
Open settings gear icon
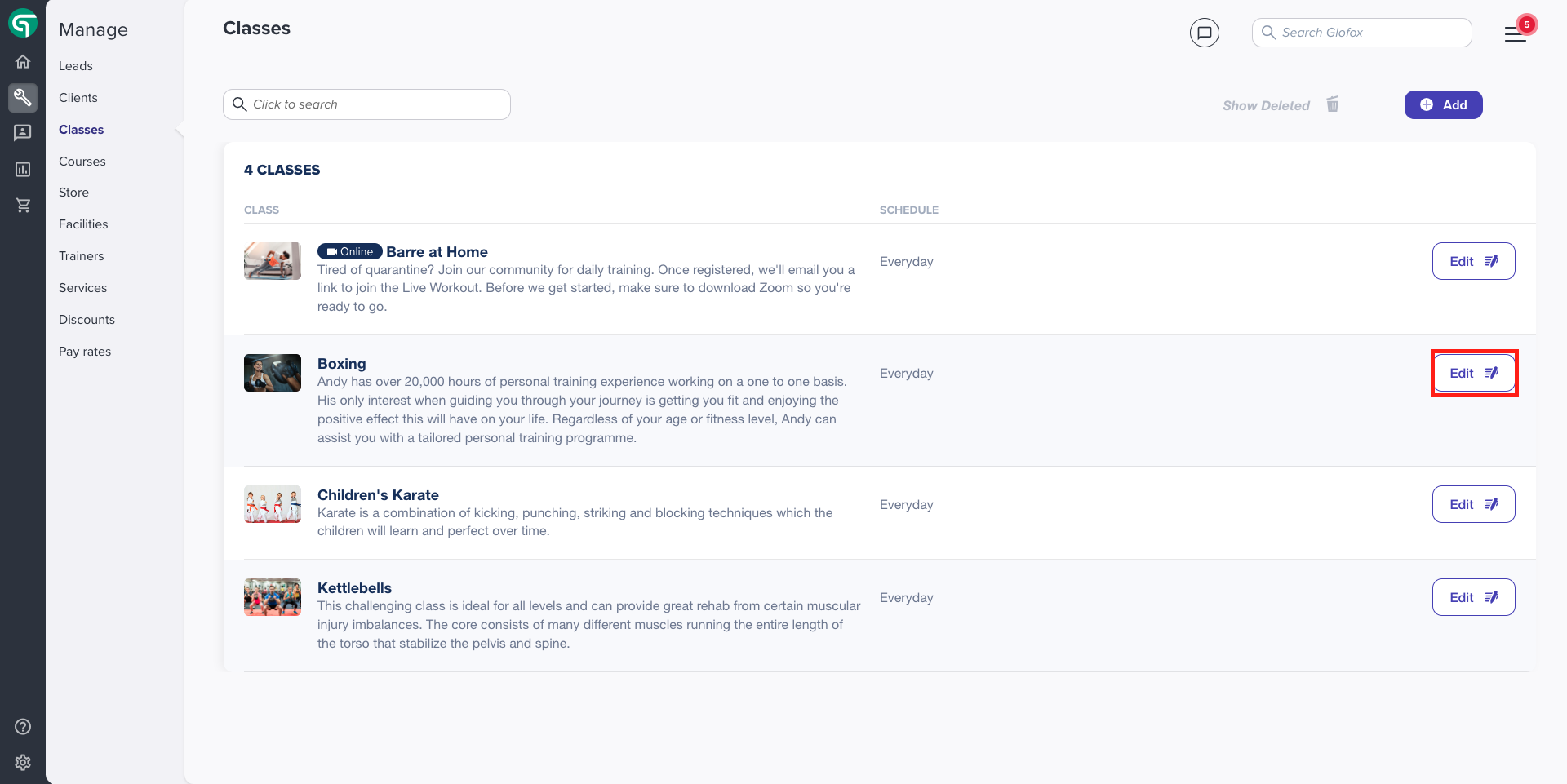click(23, 762)
